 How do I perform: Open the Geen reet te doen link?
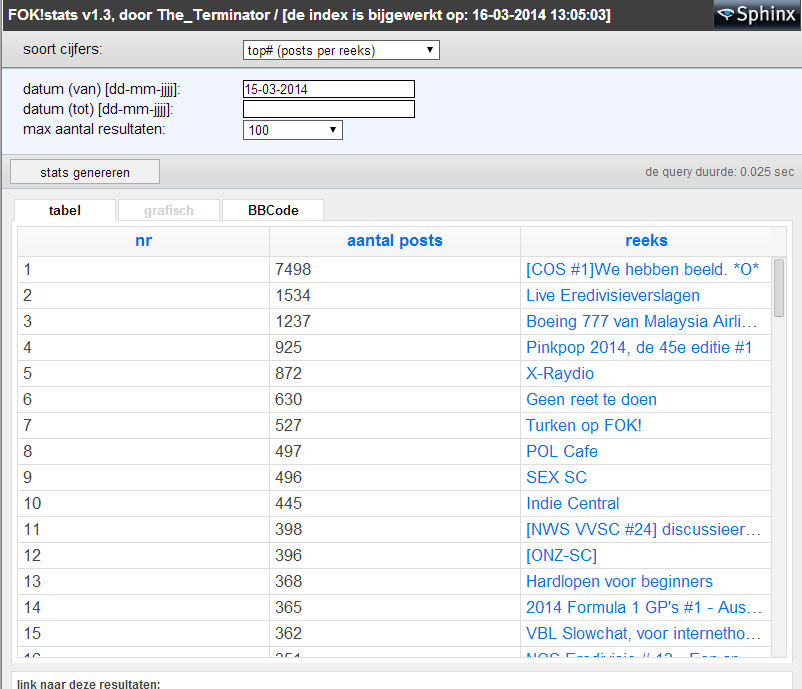coord(591,399)
